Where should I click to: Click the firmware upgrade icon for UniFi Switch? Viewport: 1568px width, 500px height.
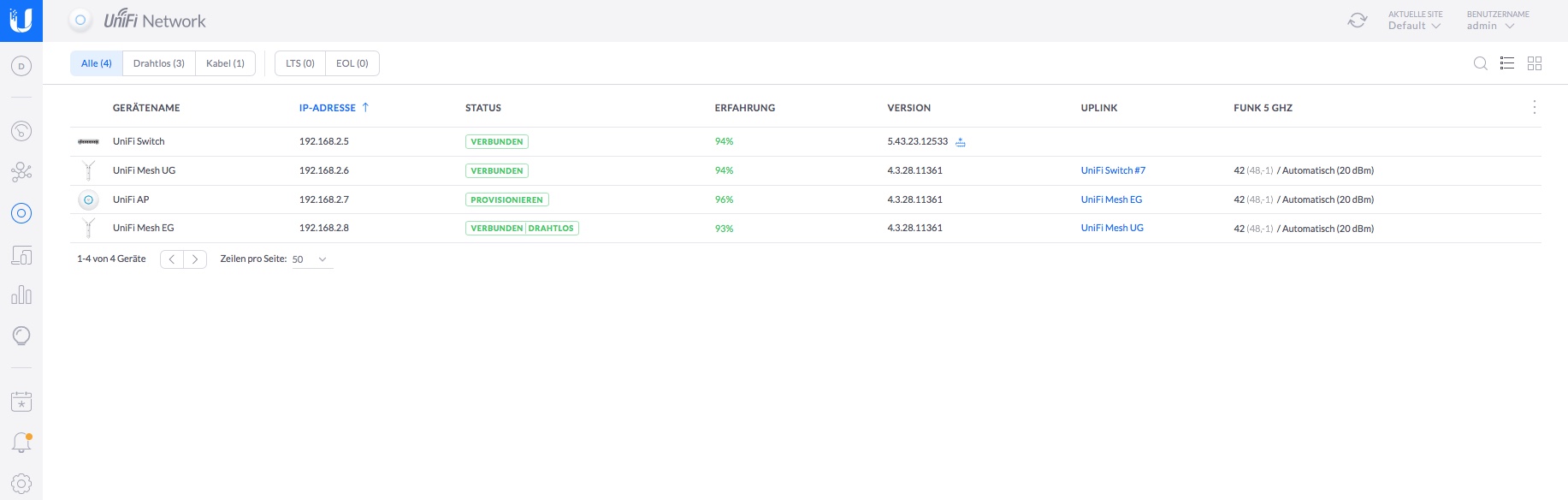click(x=961, y=142)
